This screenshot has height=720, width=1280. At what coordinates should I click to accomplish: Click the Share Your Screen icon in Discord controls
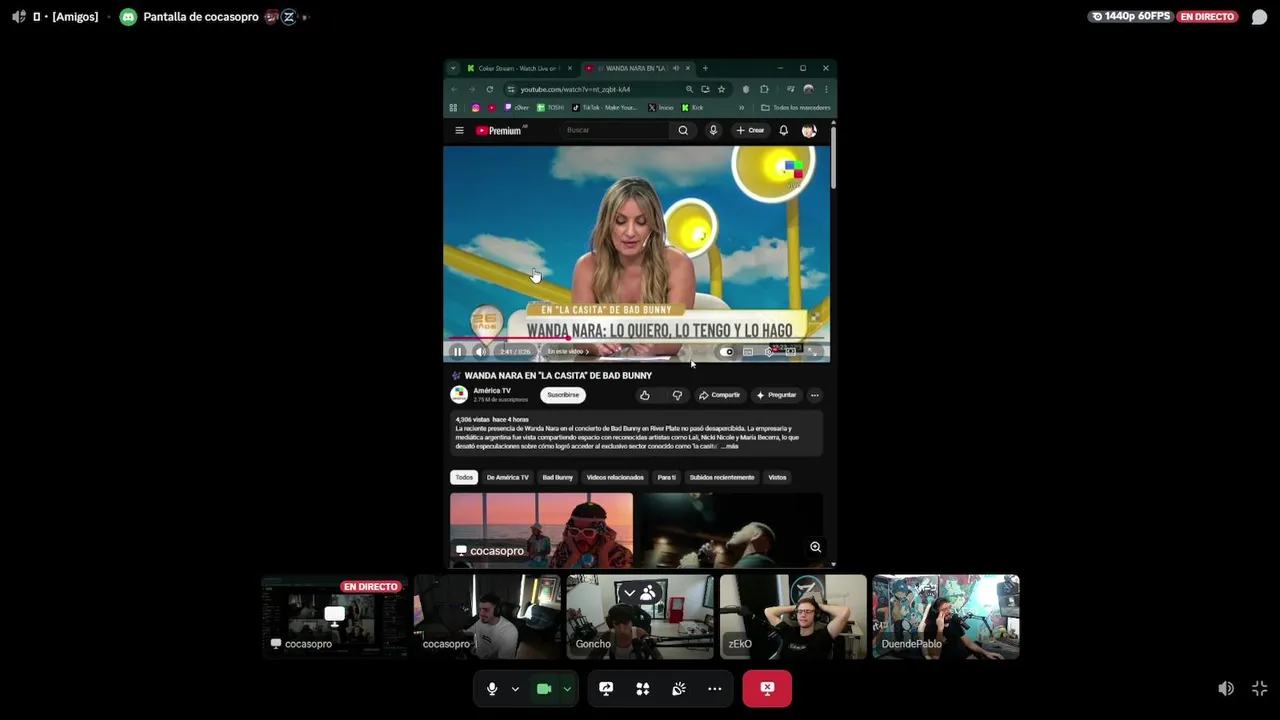(606, 689)
